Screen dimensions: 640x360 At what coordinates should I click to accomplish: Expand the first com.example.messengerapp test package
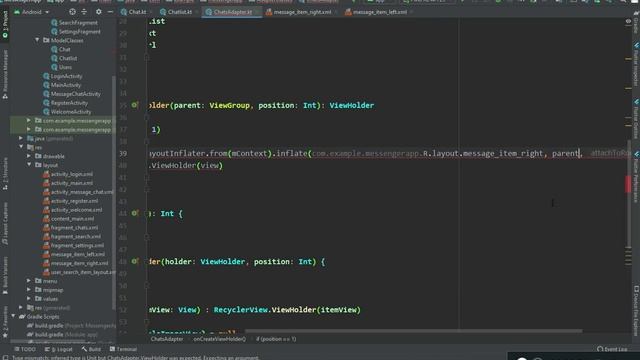click(x=29, y=120)
